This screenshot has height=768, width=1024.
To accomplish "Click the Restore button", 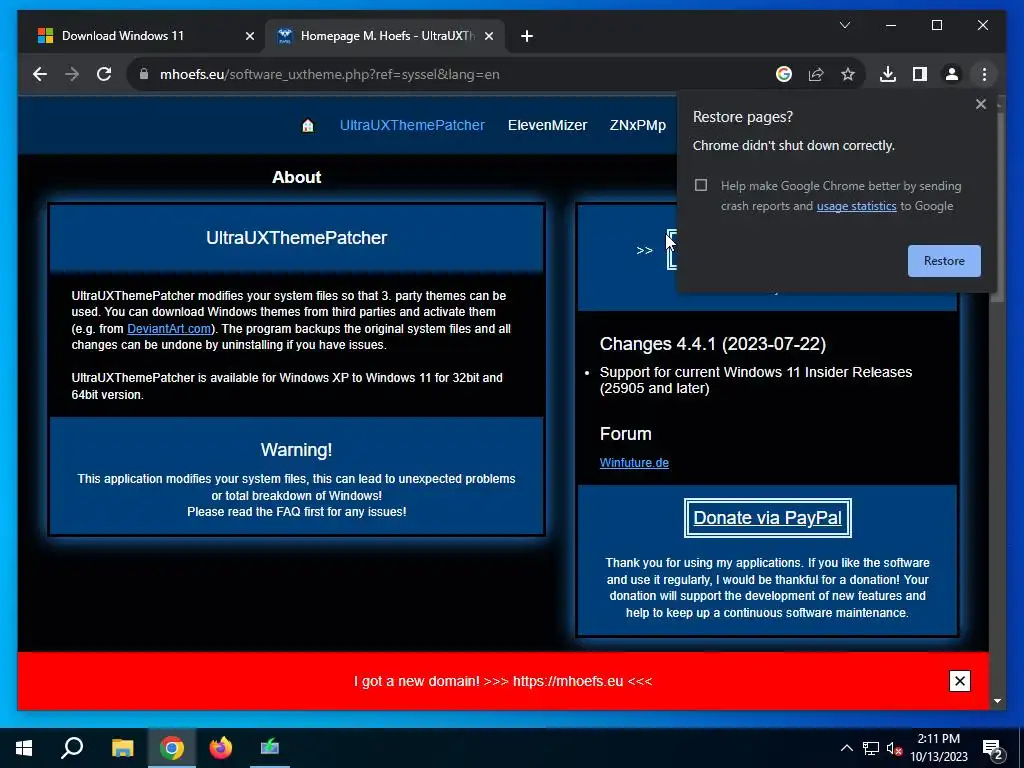I will click(x=944, y=261).
